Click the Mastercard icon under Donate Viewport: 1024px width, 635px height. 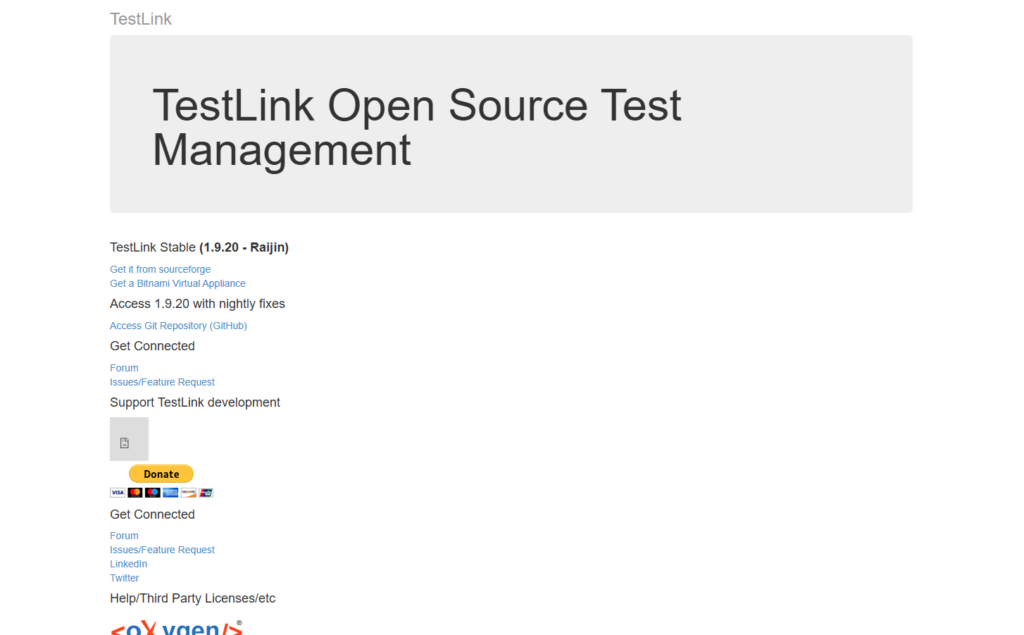coord(135,493)
